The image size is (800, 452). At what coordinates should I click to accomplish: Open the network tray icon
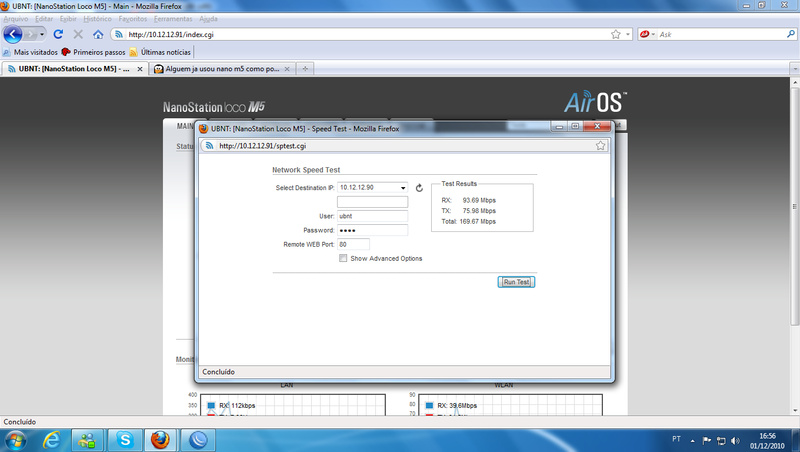(721, 440)
